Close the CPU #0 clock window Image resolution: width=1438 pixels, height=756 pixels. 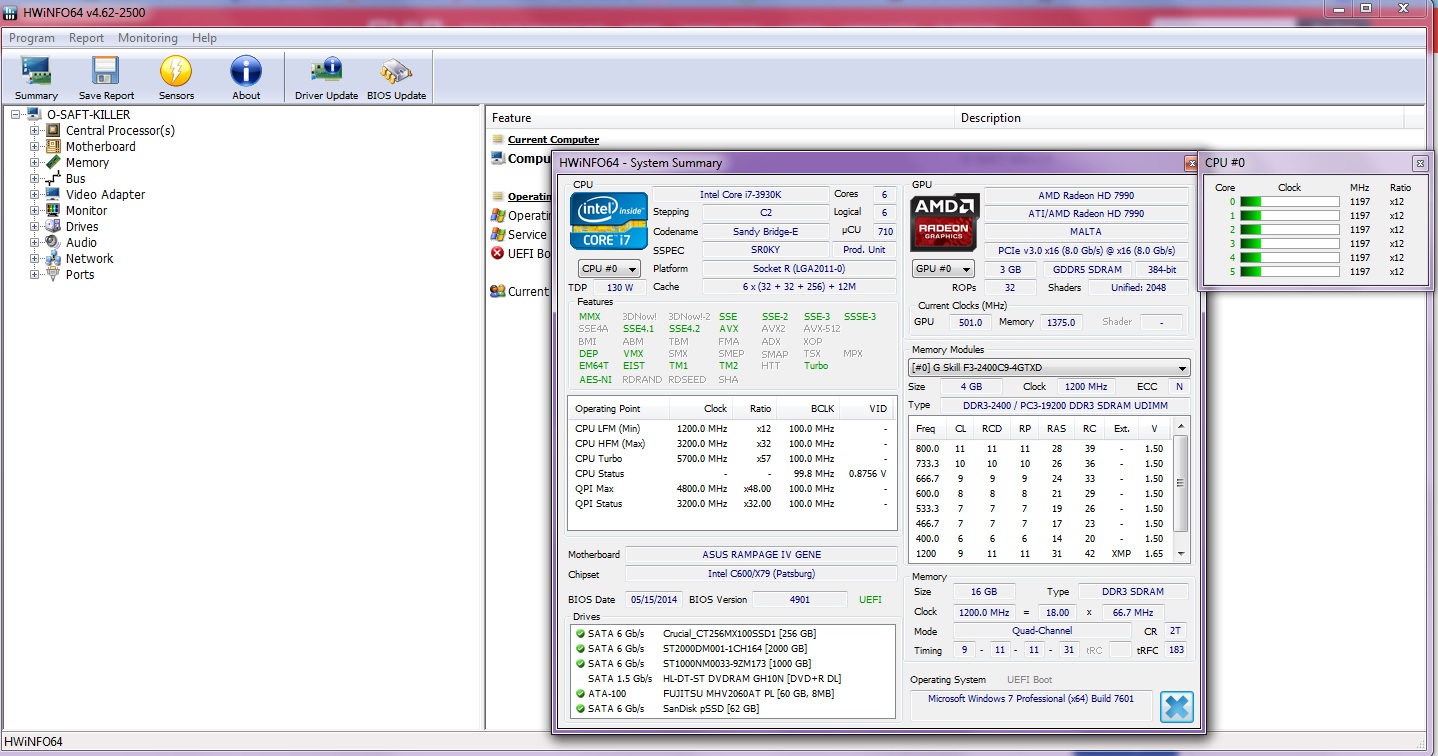click(1420, 163)
